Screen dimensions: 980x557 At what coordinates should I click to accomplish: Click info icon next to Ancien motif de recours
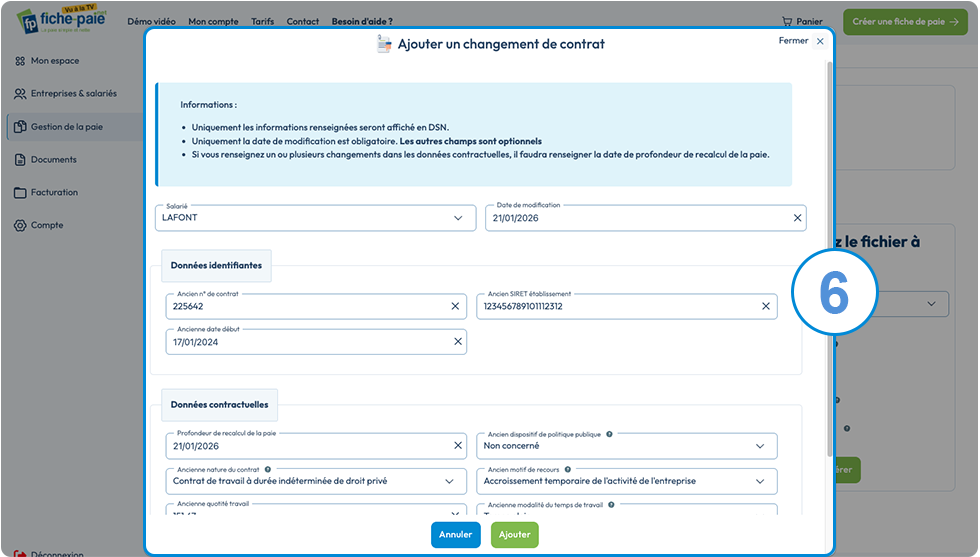[568, 469]
